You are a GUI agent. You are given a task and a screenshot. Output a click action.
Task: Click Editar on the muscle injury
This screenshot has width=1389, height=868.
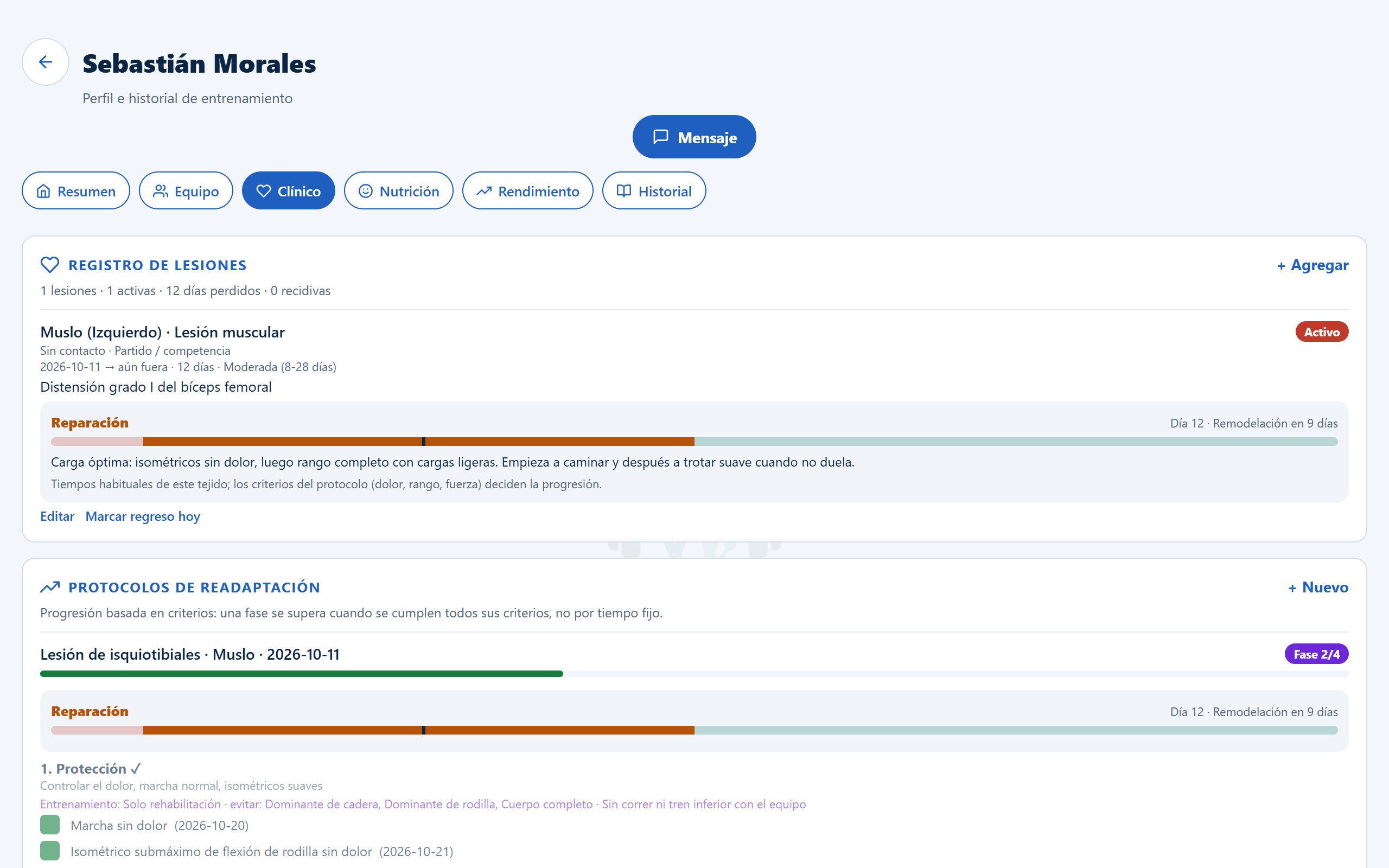point(58,516)
